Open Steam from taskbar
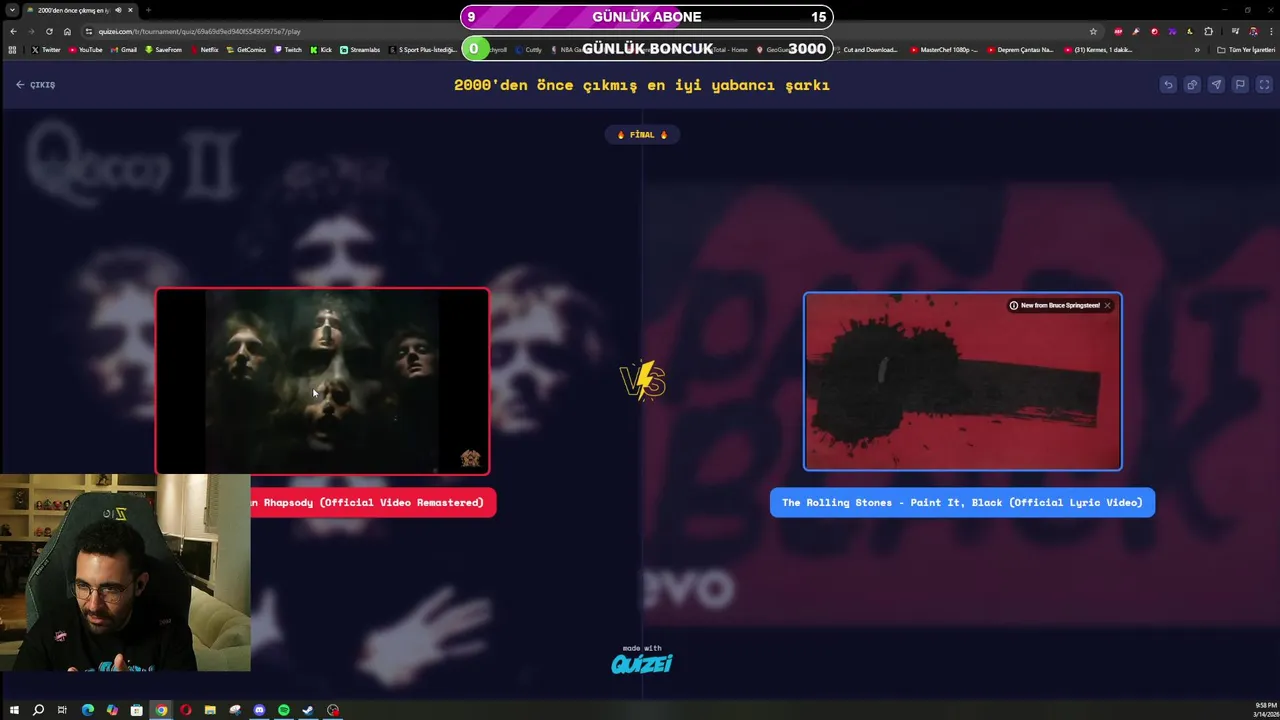1280x720 pixels. [x=308, y=710]
